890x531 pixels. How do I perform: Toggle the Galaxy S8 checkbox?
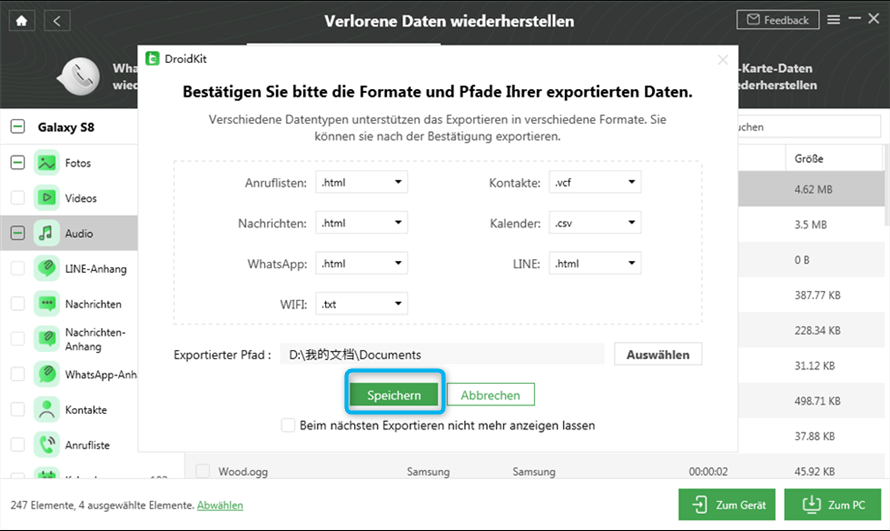click(x=18, y=127)
